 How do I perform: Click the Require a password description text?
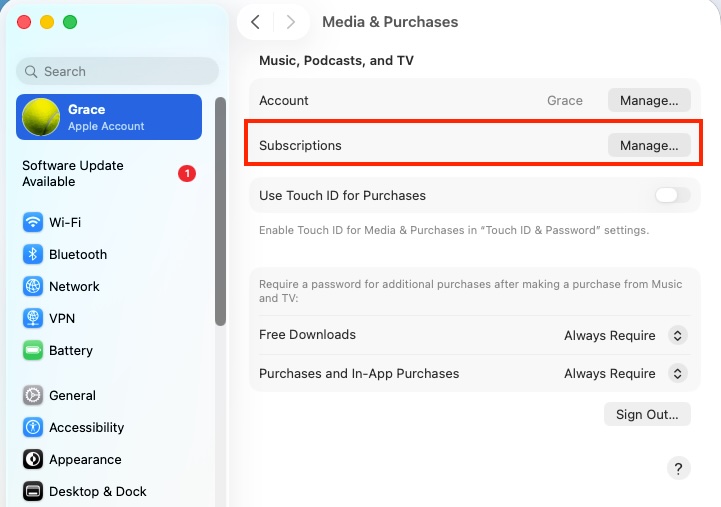(x=470, y=291)
